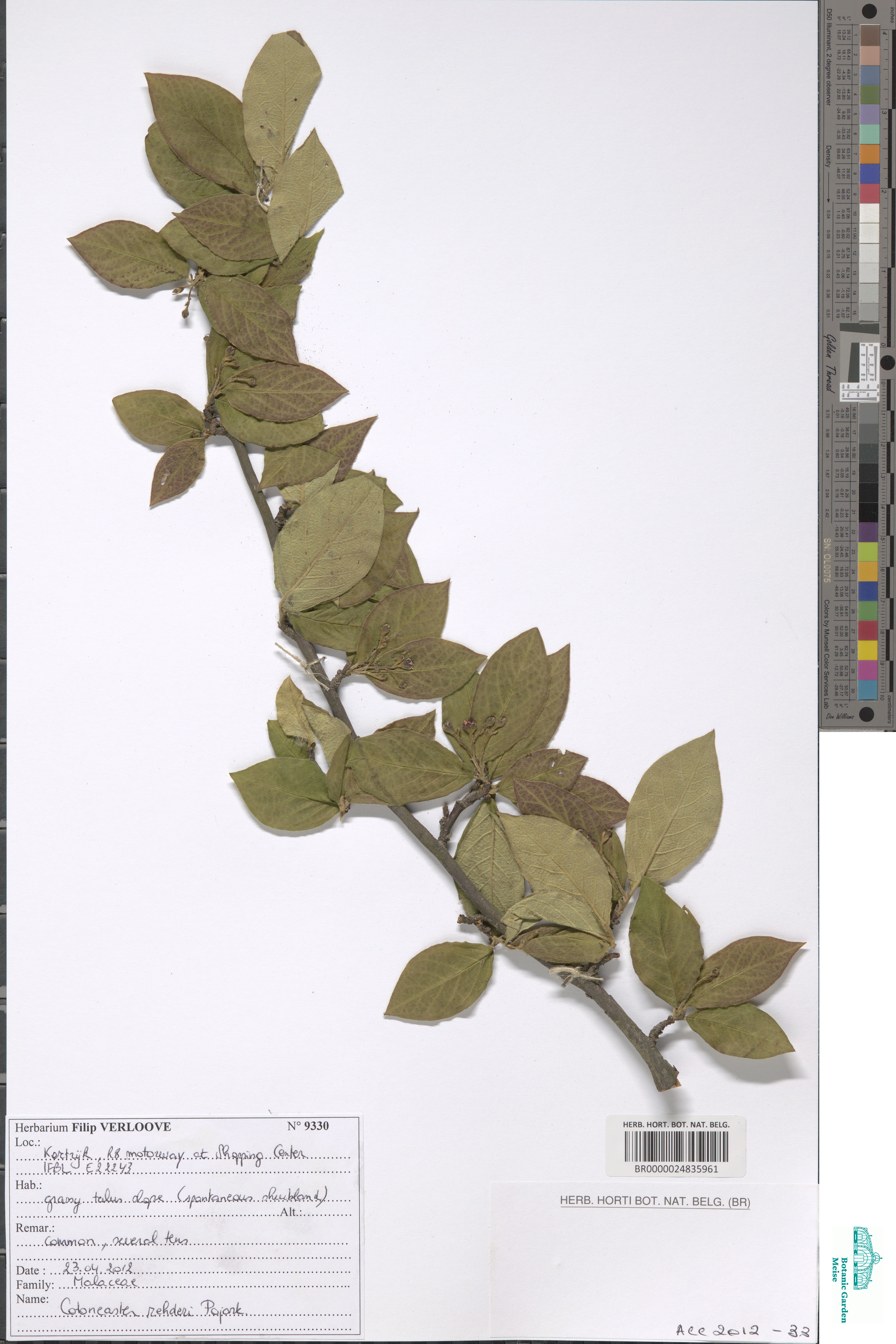
Task: Click the specimen number 'N° 9330'
Action: pyautogui.click(x=308, y=1126)
